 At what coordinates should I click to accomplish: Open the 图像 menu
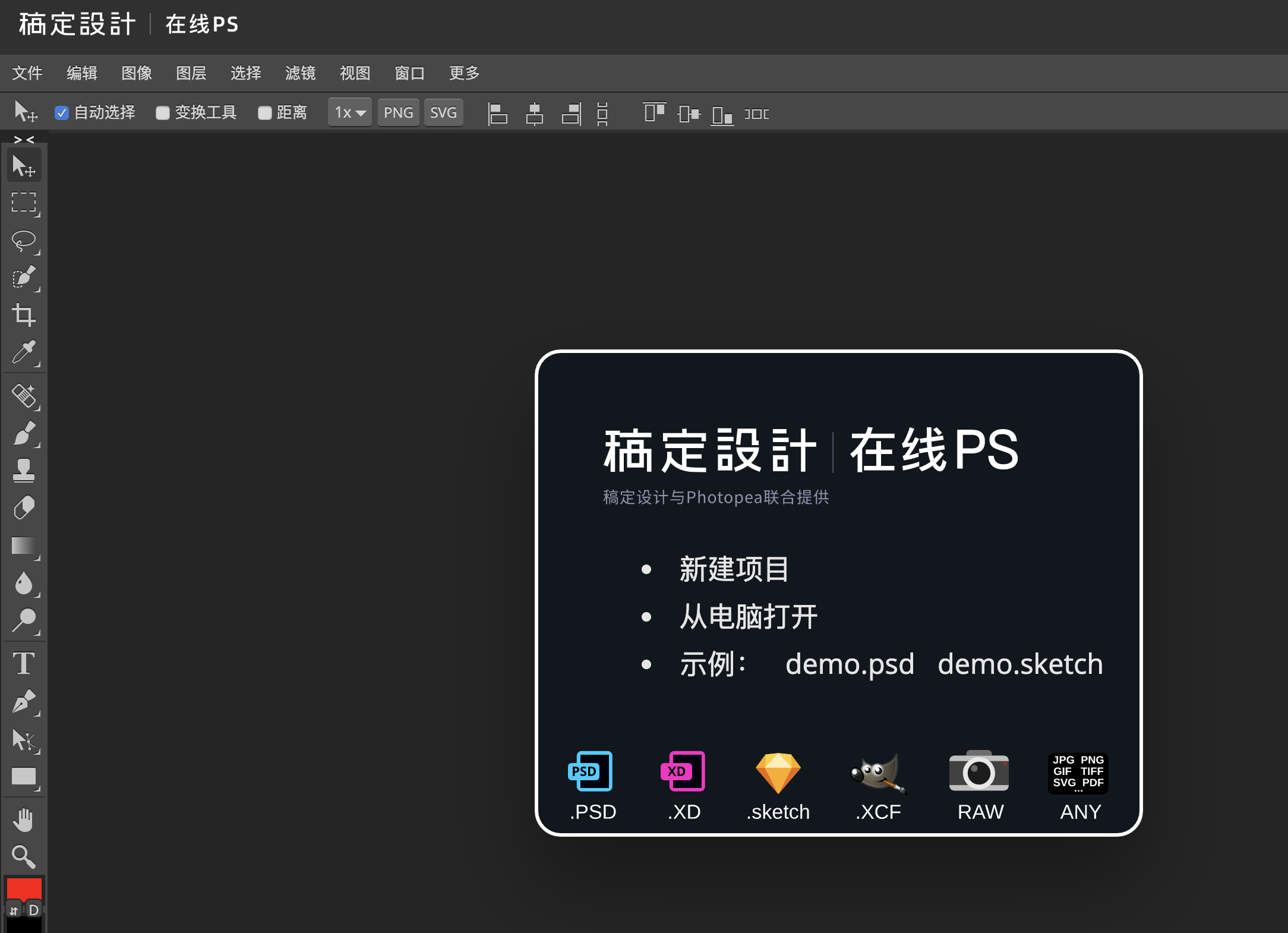pos(137,73)
